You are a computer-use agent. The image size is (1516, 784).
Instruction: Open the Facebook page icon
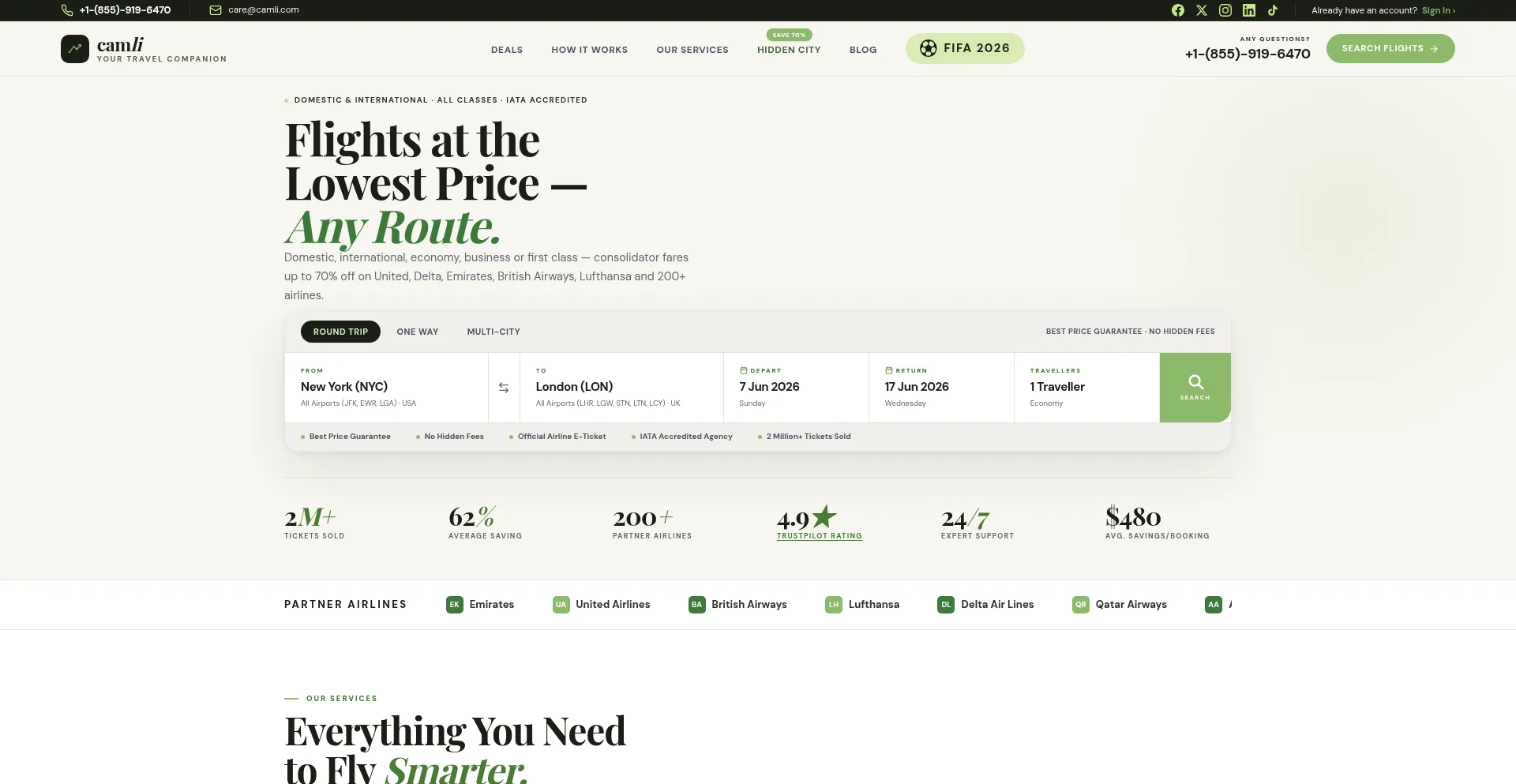tap(1178, 10)
